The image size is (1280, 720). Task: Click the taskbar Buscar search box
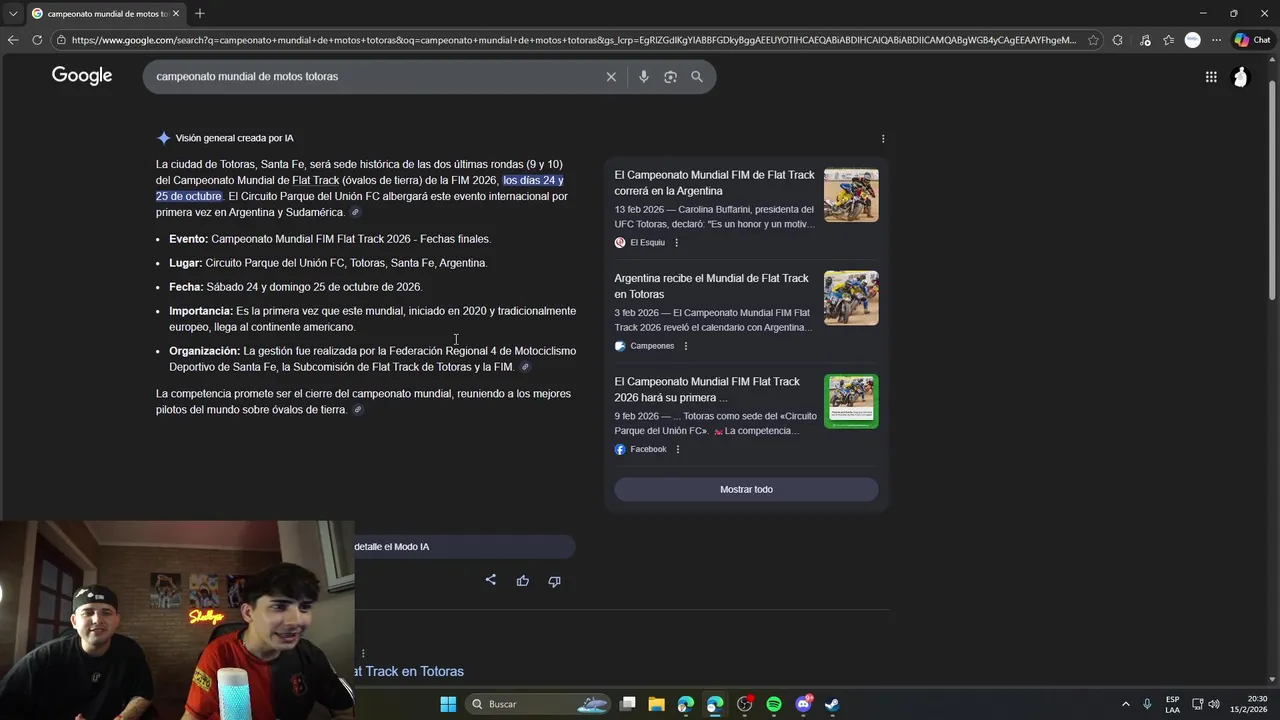540,704
